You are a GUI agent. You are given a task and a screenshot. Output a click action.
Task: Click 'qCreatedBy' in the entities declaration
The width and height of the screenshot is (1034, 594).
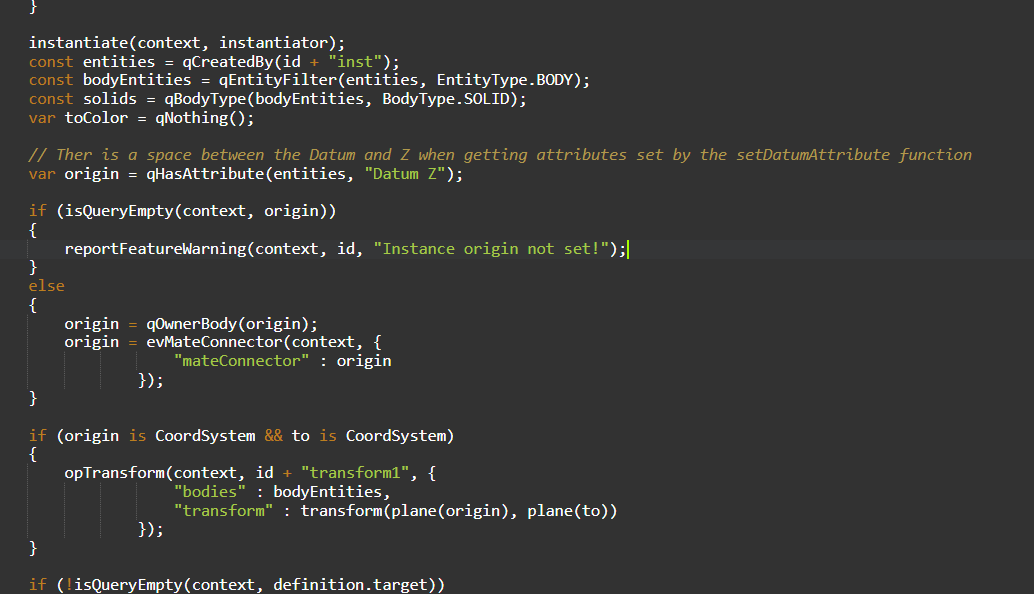coord(228,62)
